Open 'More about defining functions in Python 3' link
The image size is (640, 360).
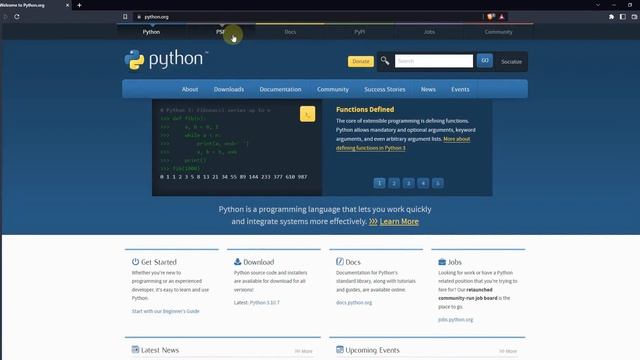(x=371, y=148)
